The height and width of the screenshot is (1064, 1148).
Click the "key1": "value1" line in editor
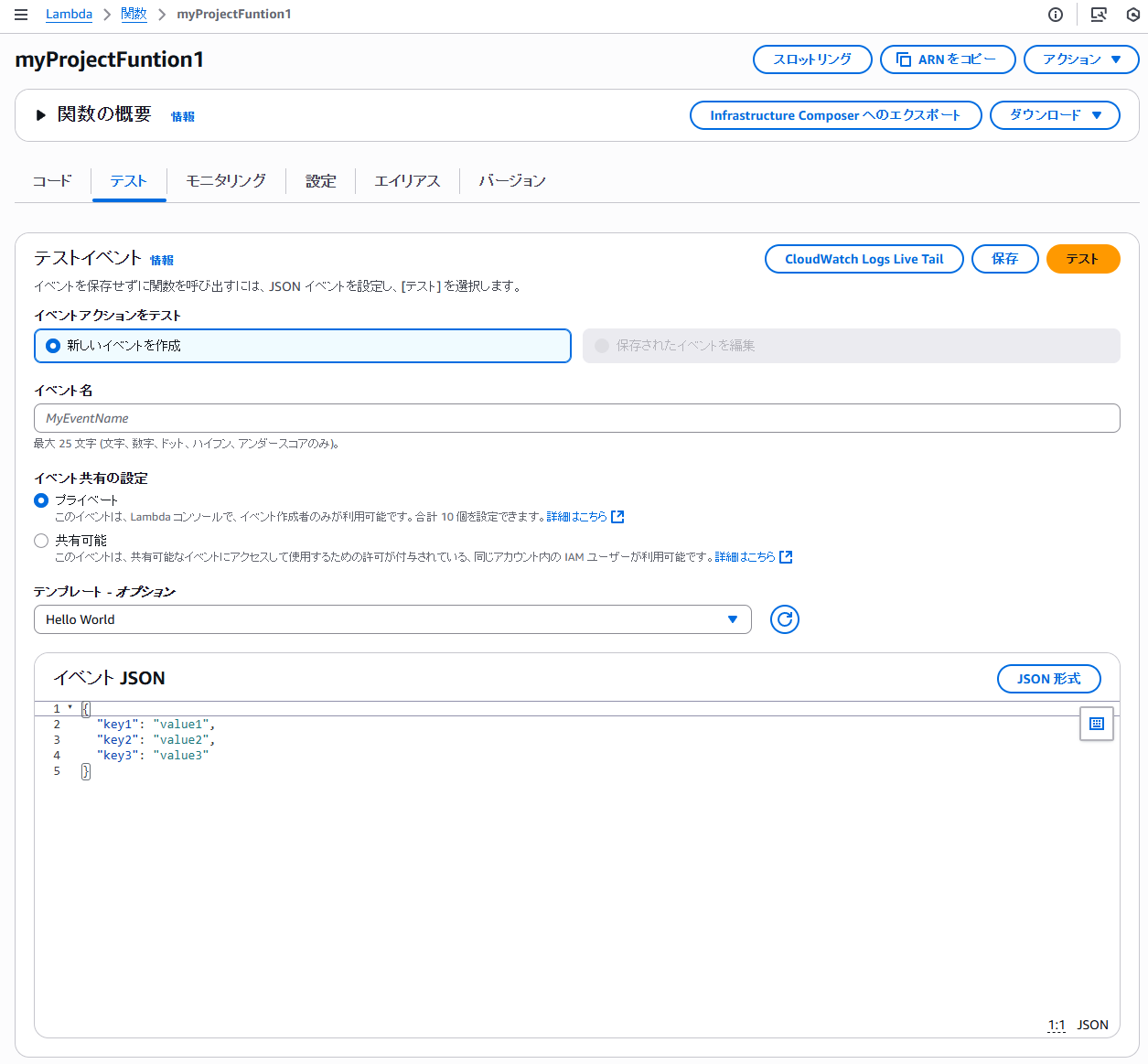coord(156,725)
